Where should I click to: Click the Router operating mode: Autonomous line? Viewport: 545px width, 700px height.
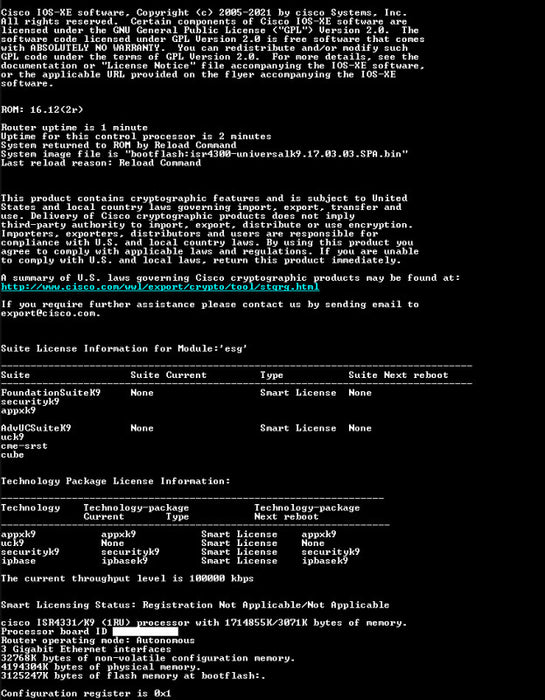[x=98, y=640]
